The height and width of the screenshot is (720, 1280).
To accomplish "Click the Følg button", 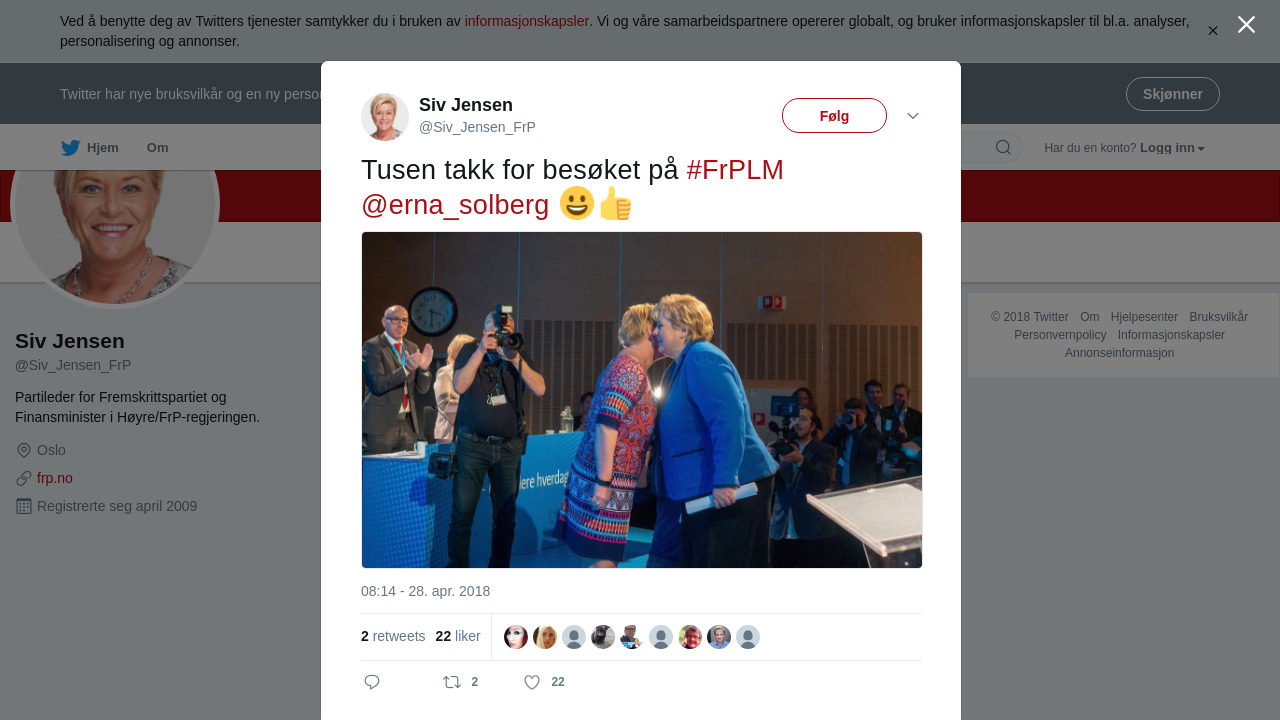I will 834,116.
